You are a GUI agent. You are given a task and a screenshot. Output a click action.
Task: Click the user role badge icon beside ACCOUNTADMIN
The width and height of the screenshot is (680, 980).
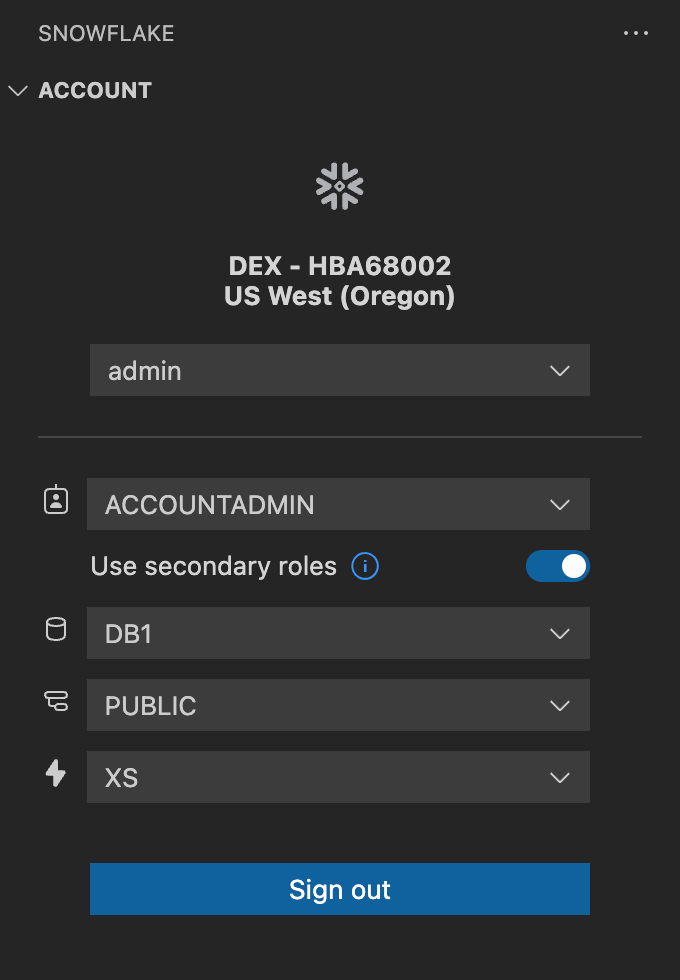(55, 504)
